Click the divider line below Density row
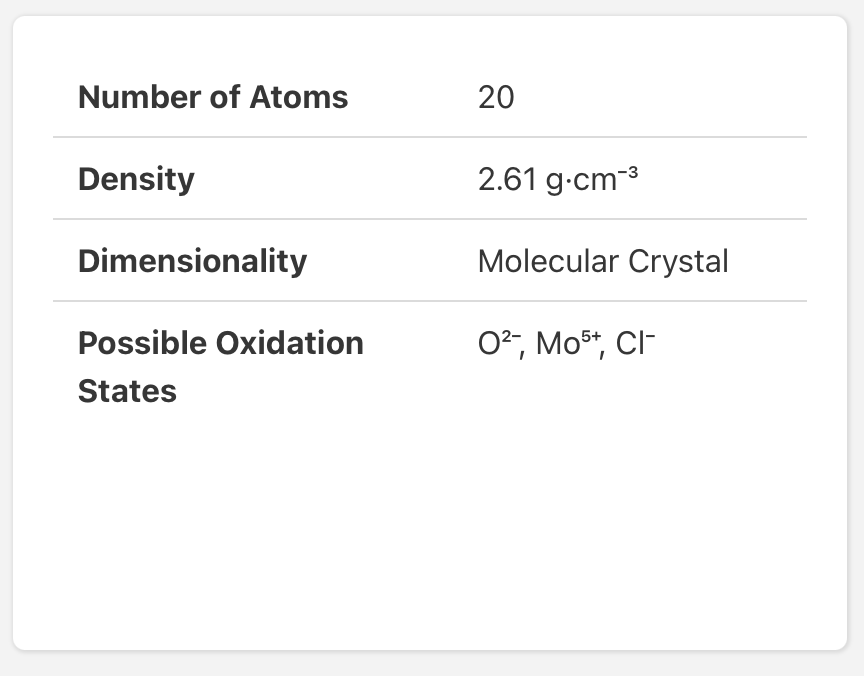The width and height of the screenshot is (864, 676). [430, 219]
